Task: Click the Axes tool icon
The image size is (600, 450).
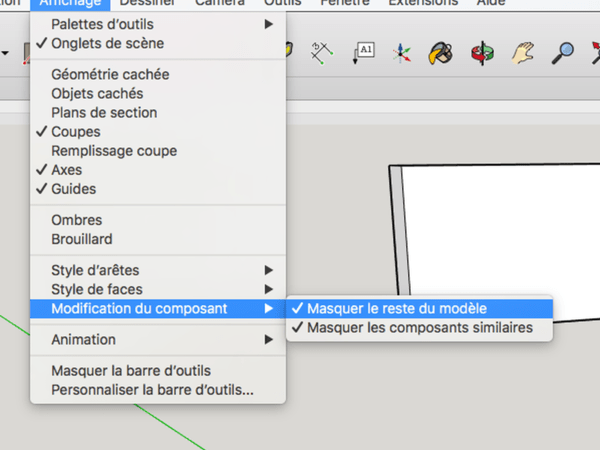Action: coord(402,51)
